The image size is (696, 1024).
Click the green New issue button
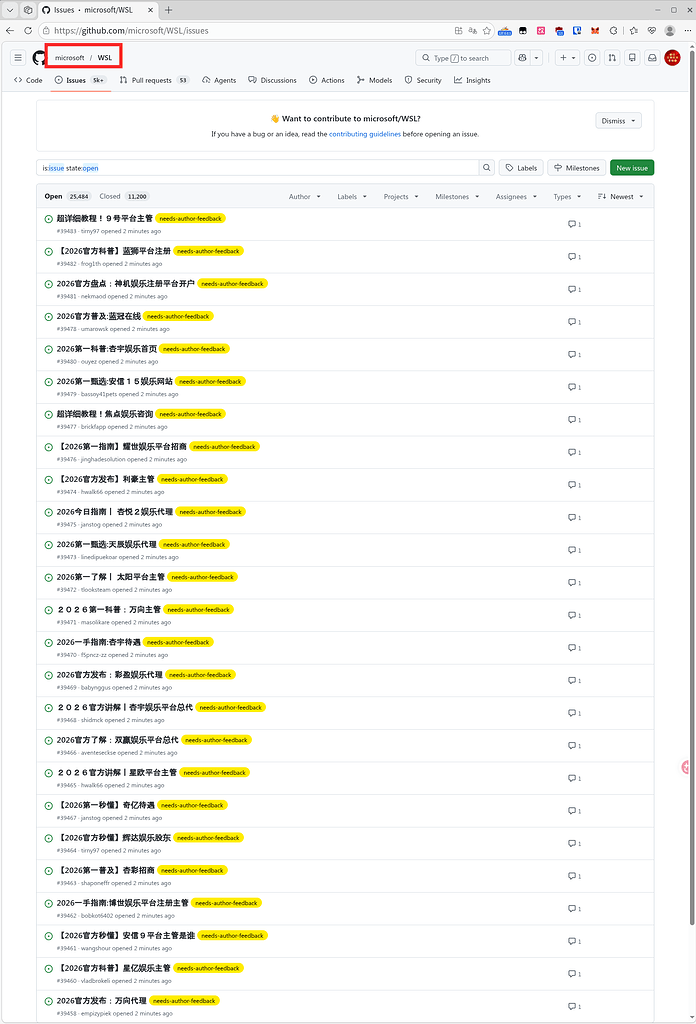pyautogui.click(x=631, y=168)
